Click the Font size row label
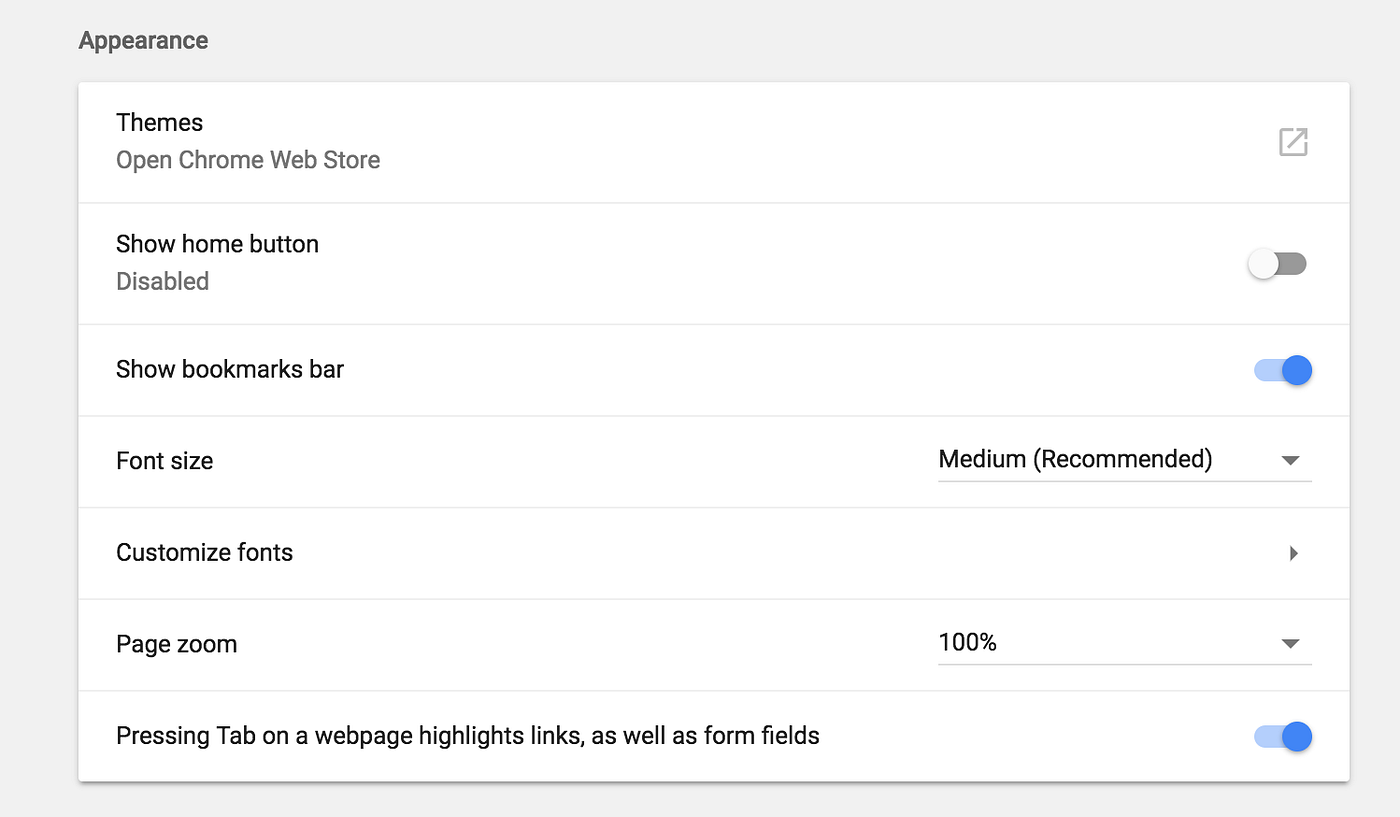1400x817 pixels. click(164, 461)
